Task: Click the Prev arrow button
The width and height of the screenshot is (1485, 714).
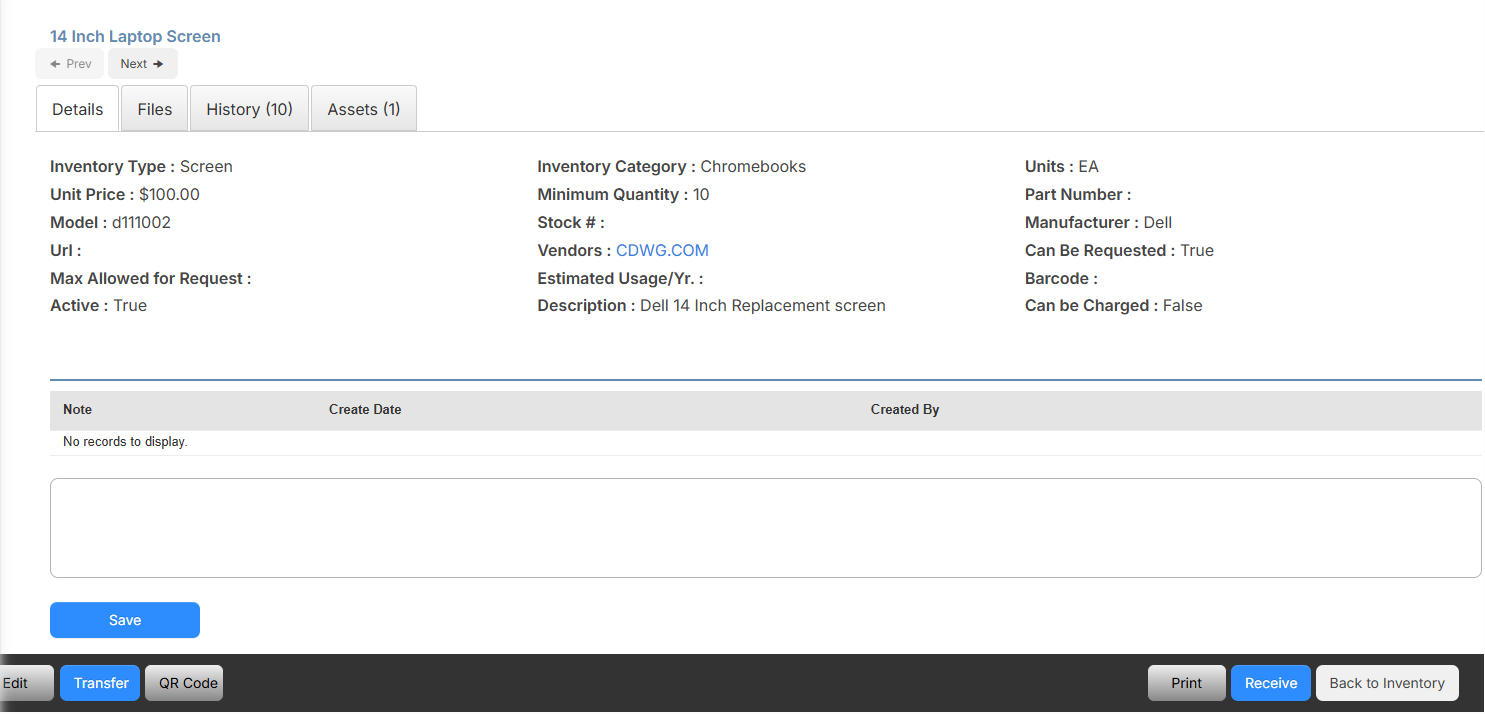Action: (x=69, y=63)
